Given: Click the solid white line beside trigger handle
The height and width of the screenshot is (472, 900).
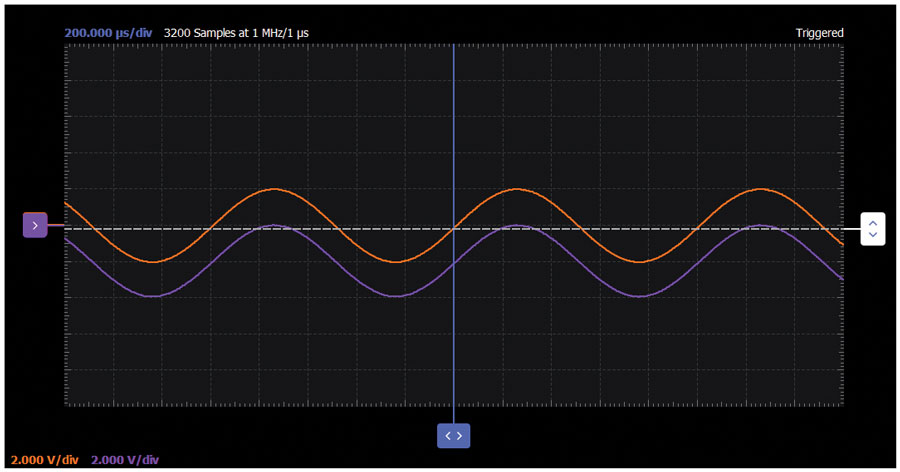Looking at the screenshot, I should click(852, 229).
